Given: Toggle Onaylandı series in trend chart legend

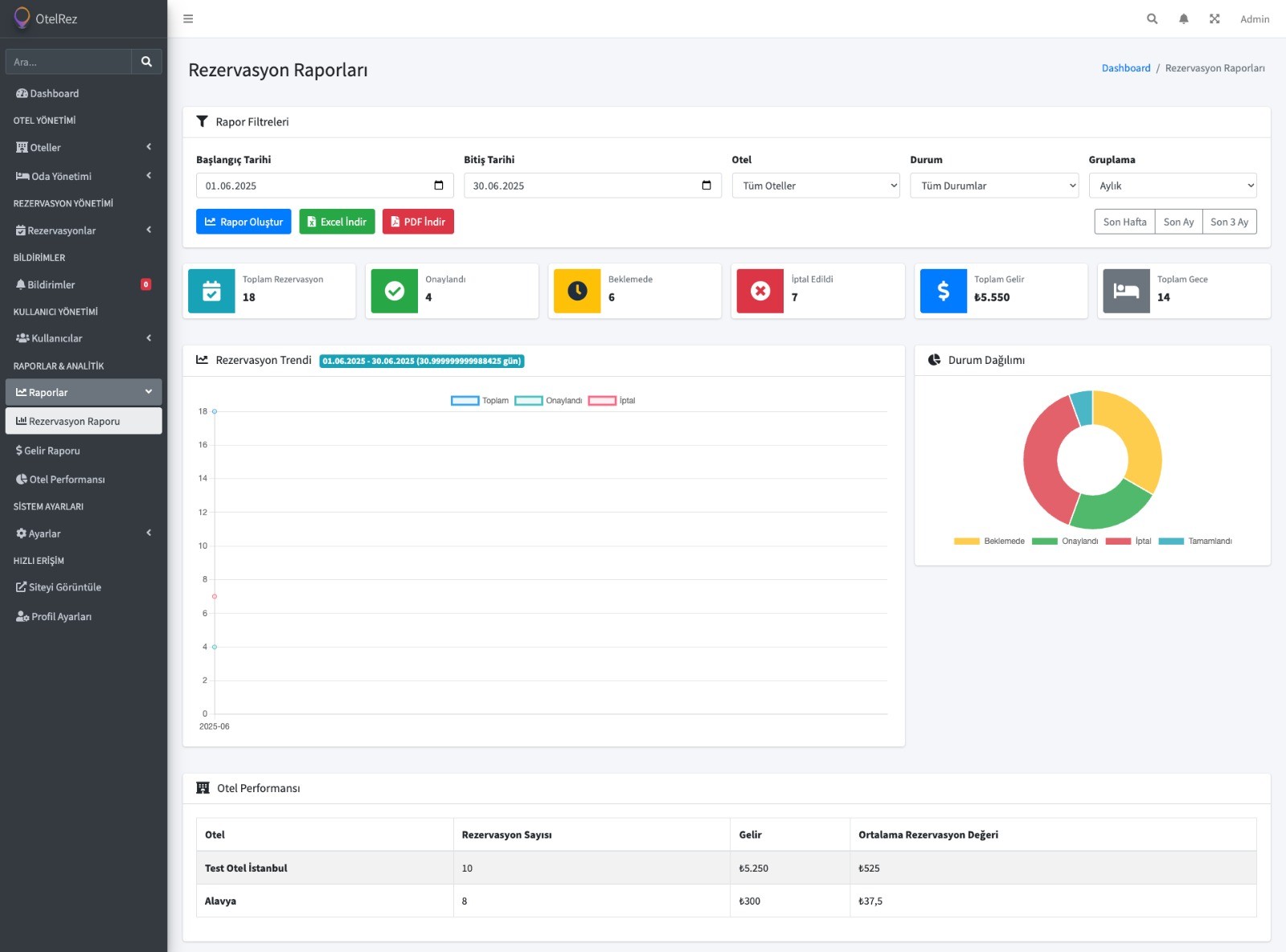Looking at the screenshot, I should [548, 400].
